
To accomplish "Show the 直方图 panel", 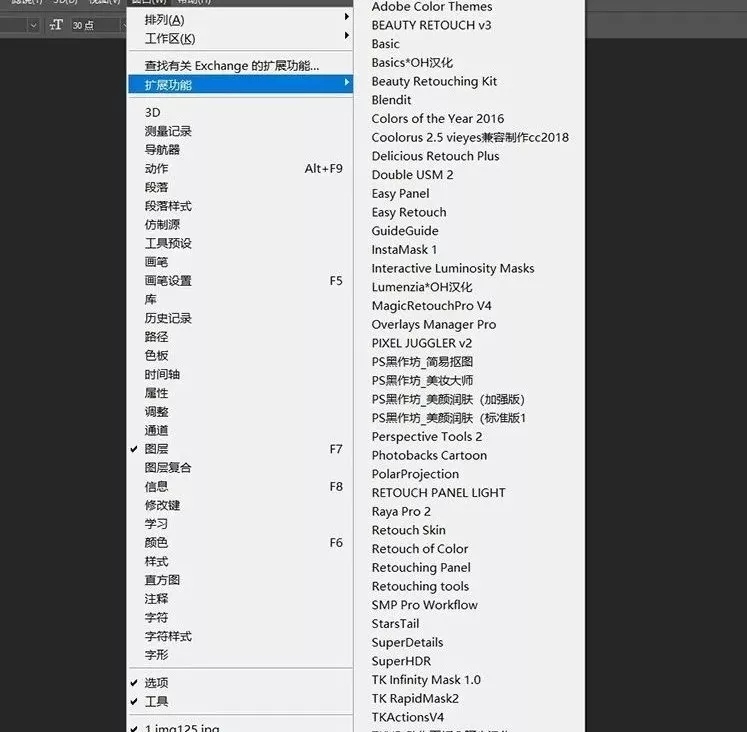I will (241, 580).
